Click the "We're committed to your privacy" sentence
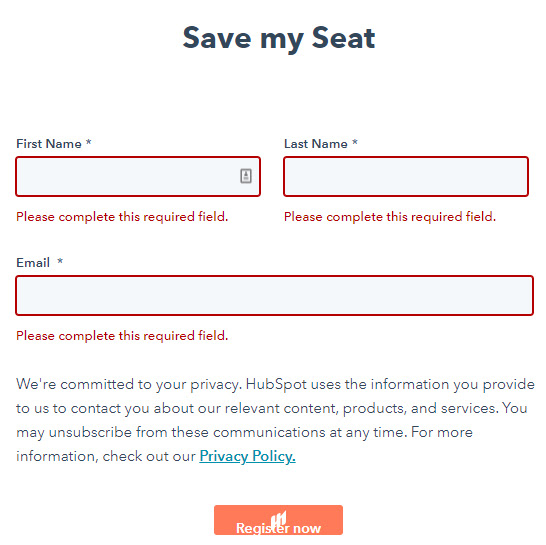The width and height of the screenshot is (546, 545). [129, 384]
